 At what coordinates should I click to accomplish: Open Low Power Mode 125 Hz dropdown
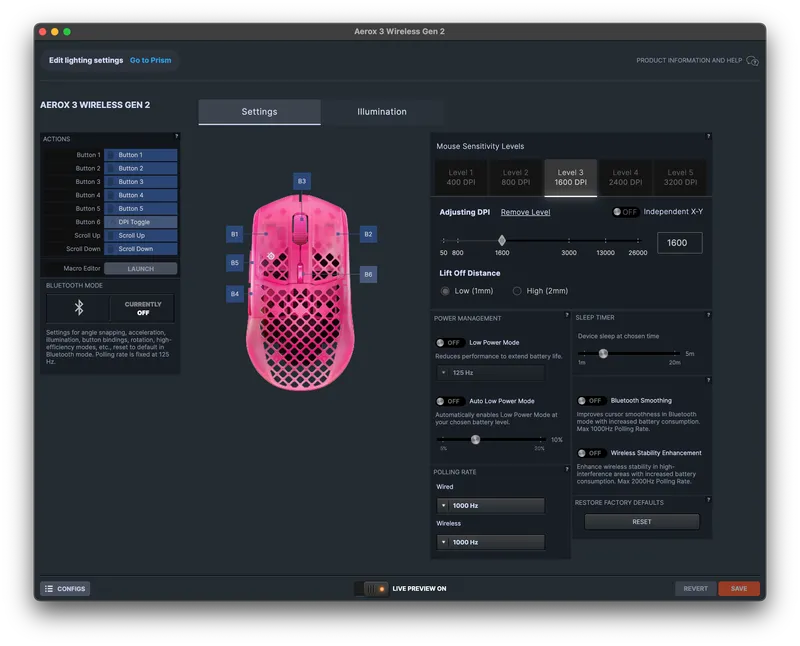pos(490,372)
